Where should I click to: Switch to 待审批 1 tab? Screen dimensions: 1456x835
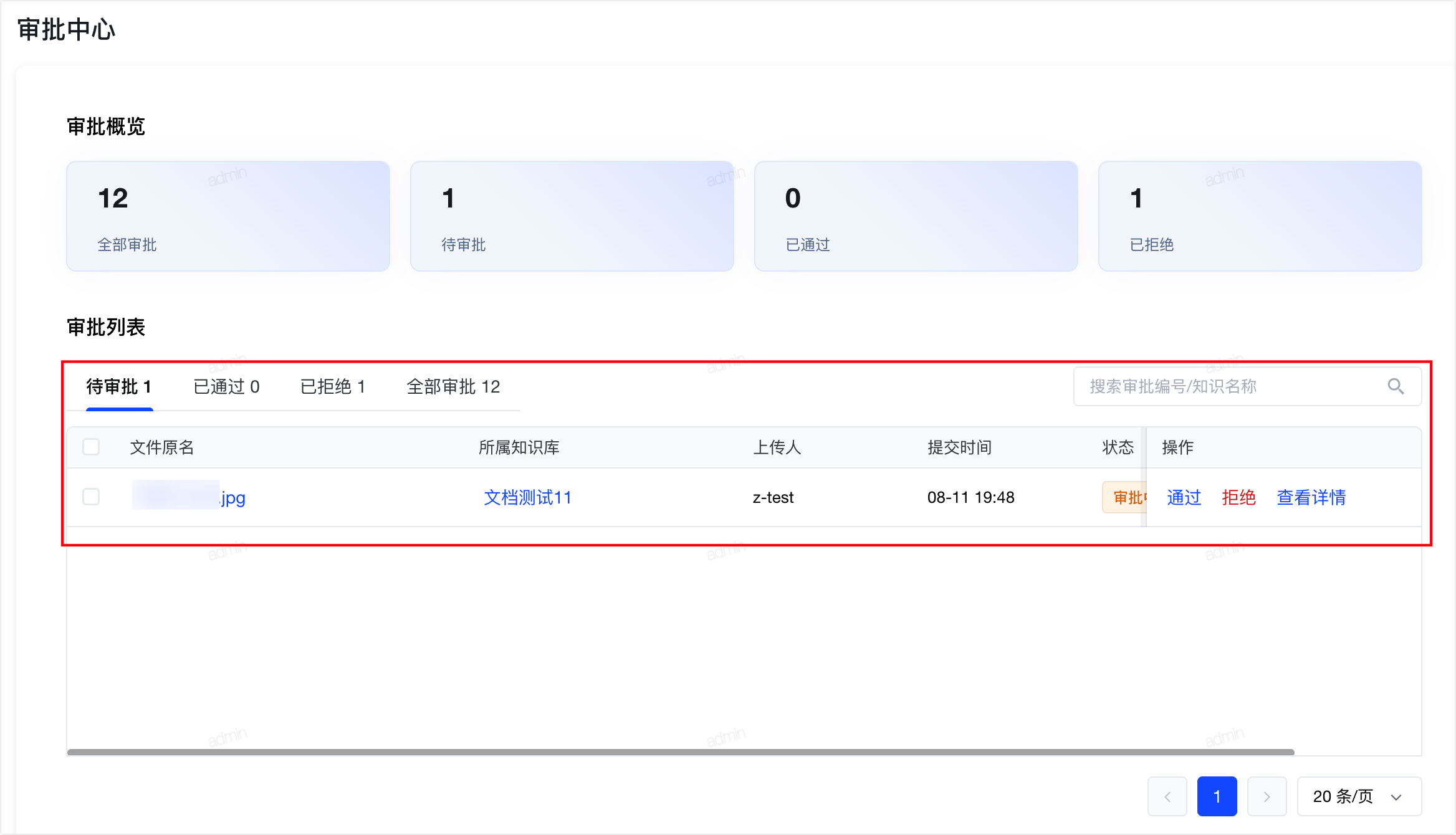pyautogui.click(x=119, y=387)
